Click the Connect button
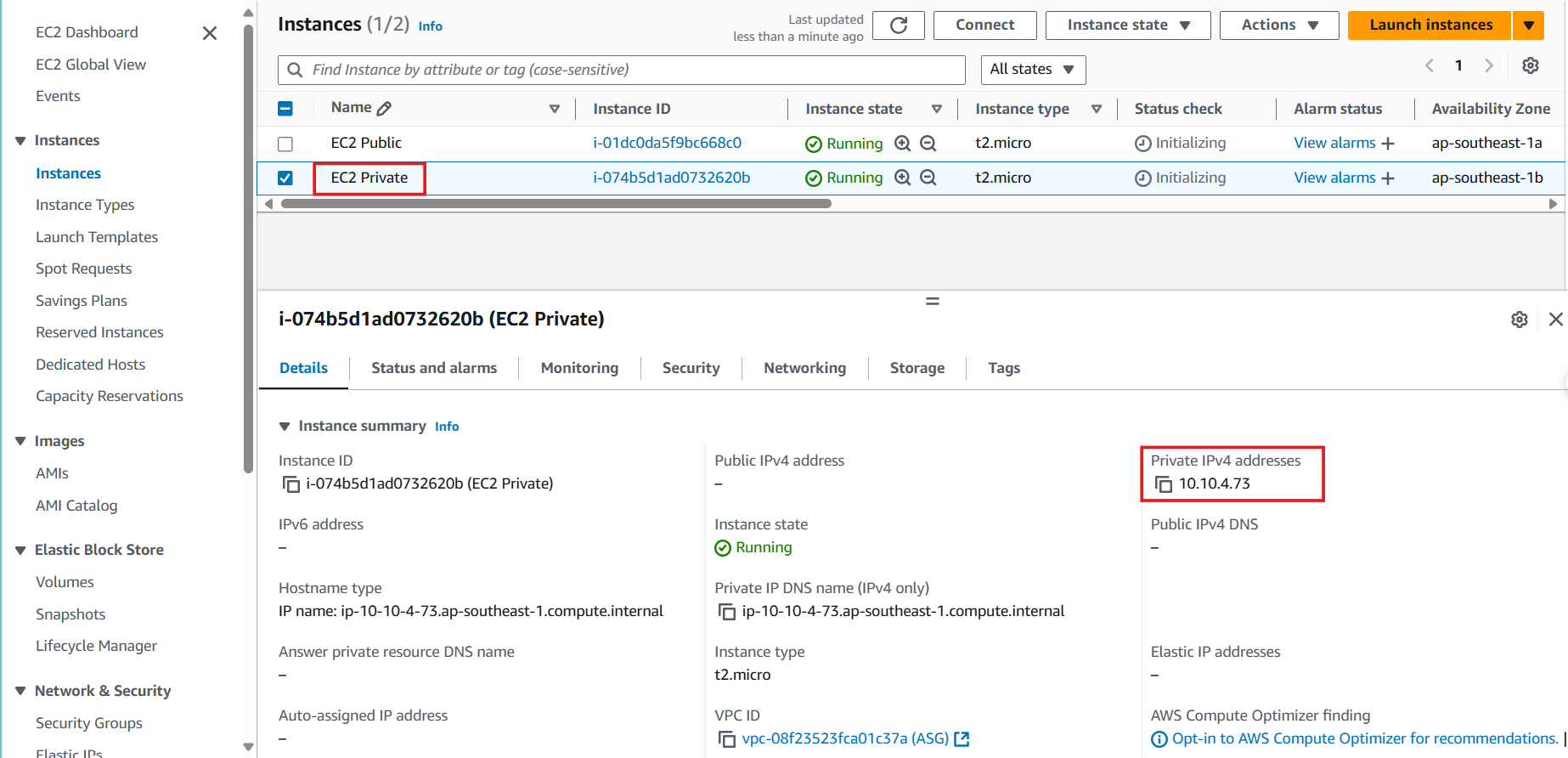Viewport: 1568px width, 758px height. [x=984, y=25]
